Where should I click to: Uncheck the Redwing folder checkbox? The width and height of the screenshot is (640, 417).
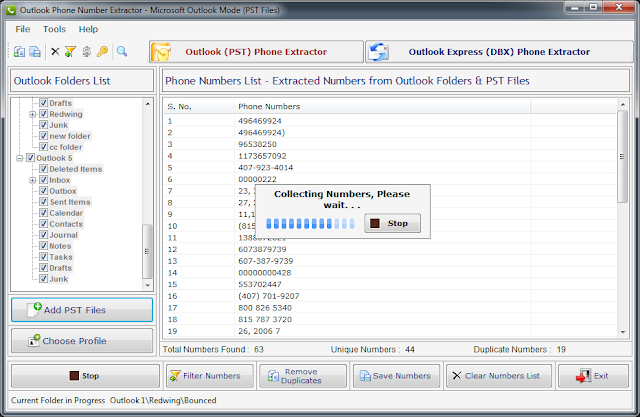click(x=44, y=114)
